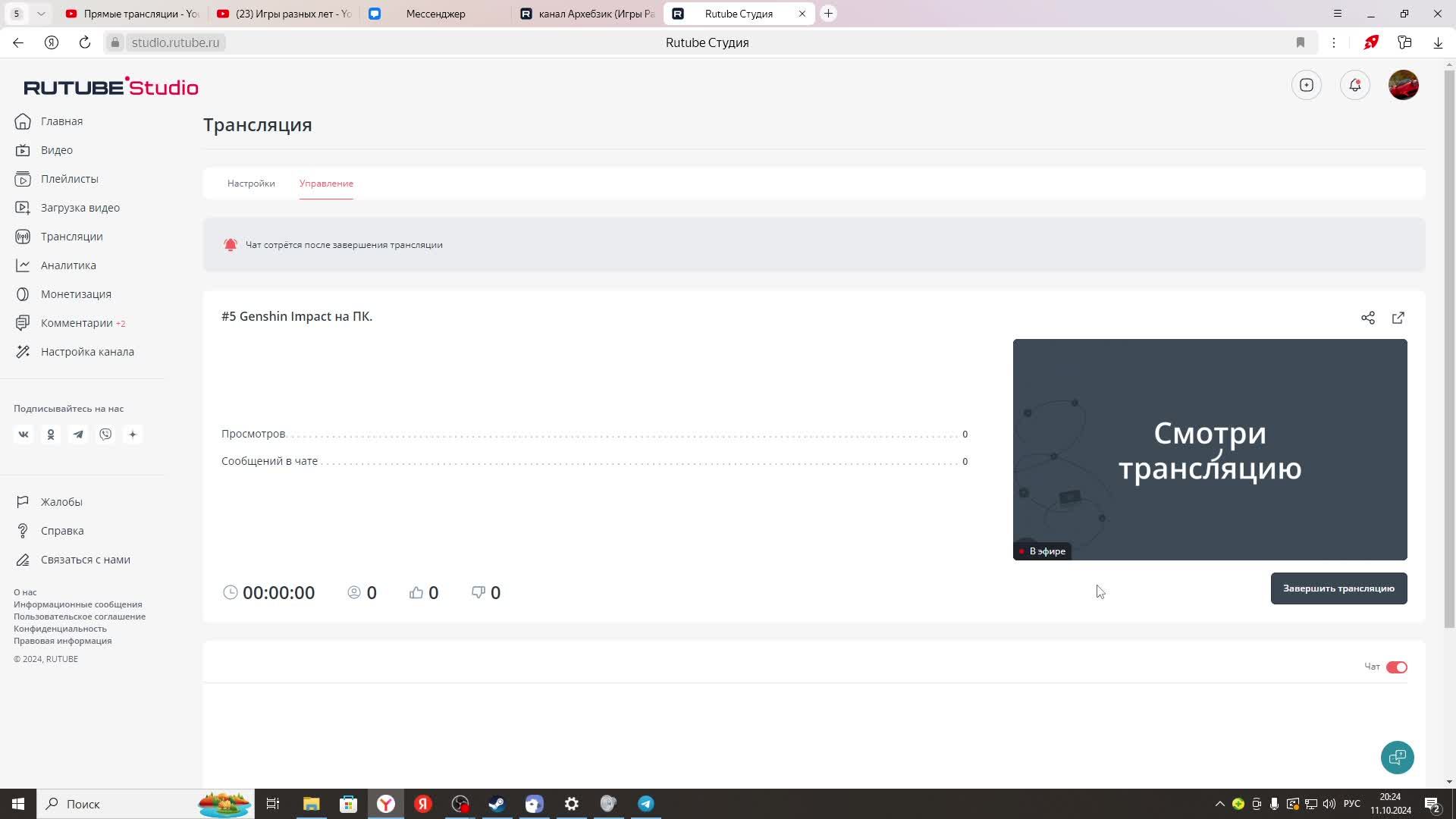
Task: Click the share stream icon
Action: 1367,318
